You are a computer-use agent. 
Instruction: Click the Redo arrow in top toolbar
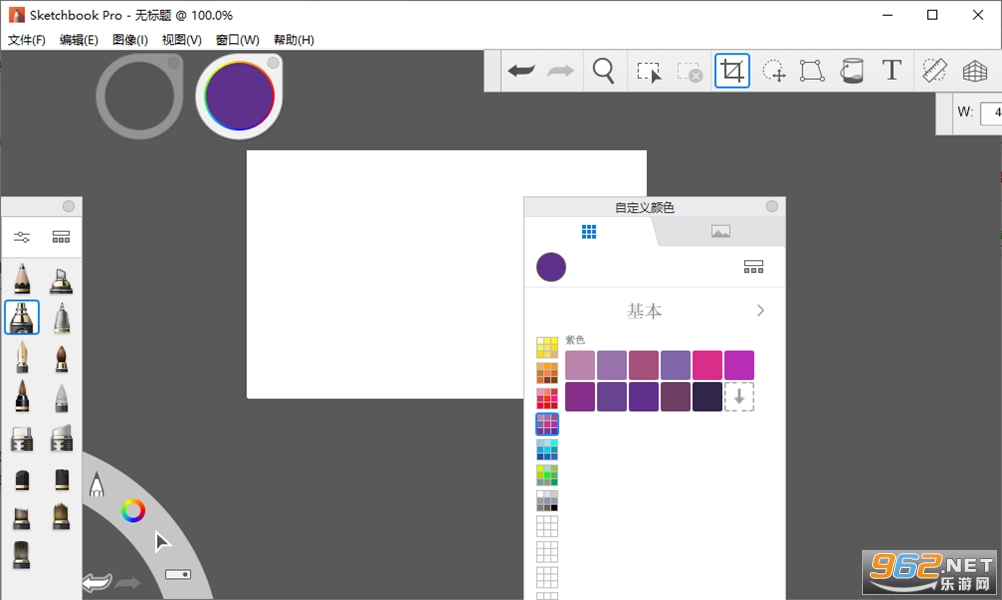coord(560,70)
